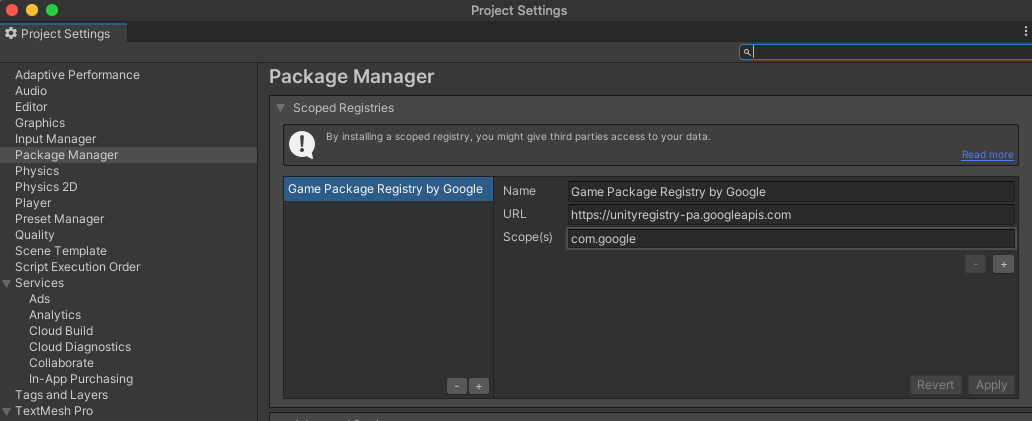Open the Read more link

(x=987, y=155)
